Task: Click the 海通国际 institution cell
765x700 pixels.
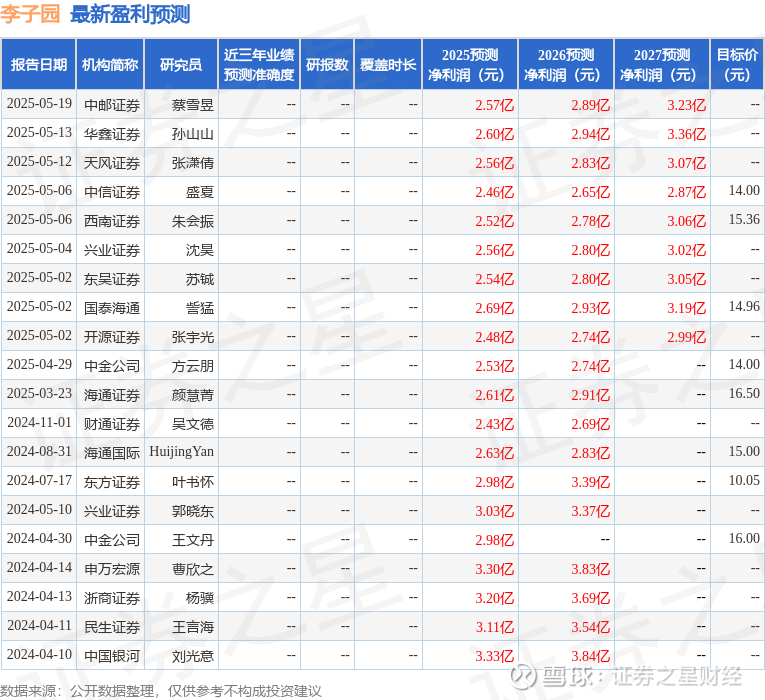Action: point(112,453)
